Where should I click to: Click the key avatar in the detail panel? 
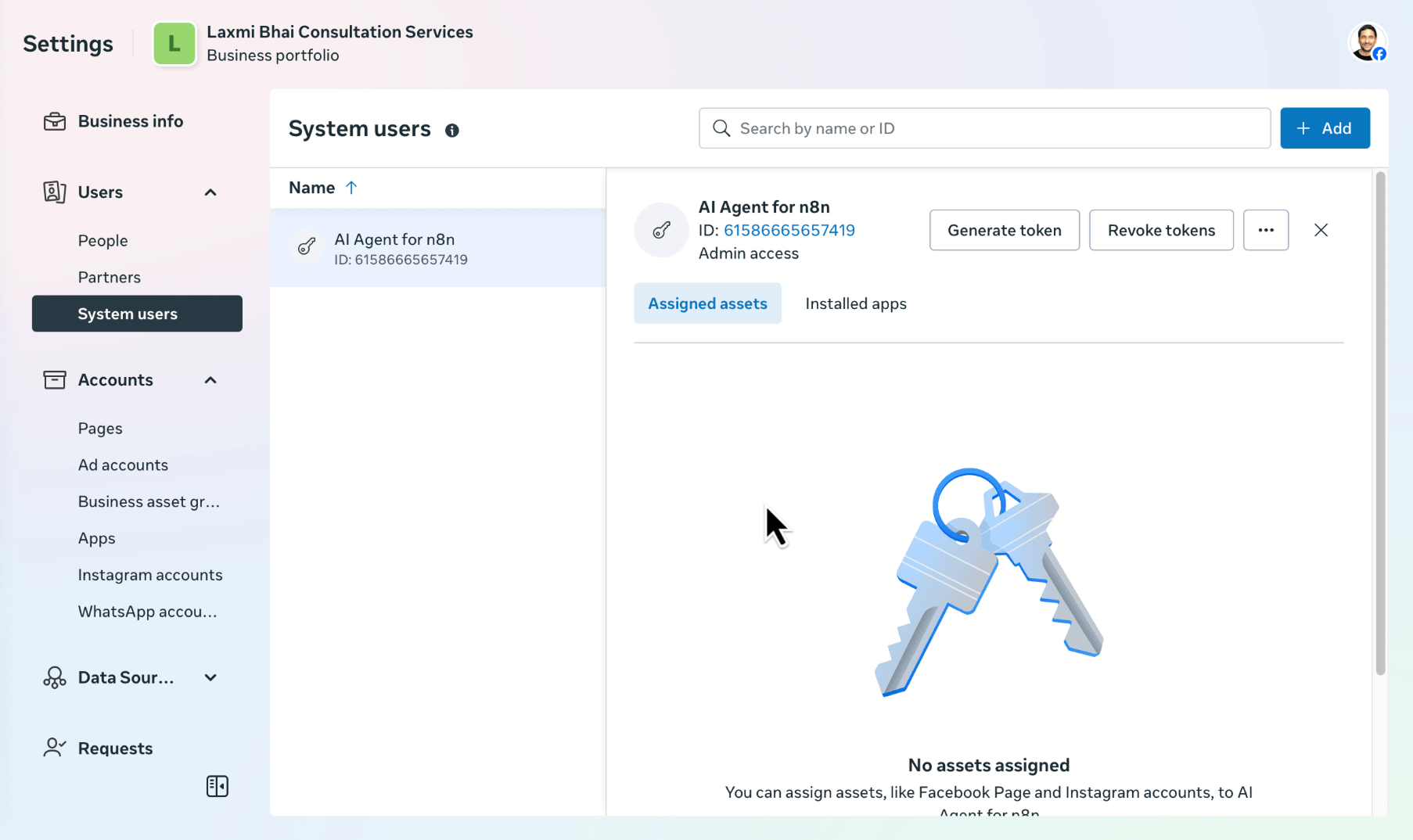pyautogui.click(x=661, y=230)
